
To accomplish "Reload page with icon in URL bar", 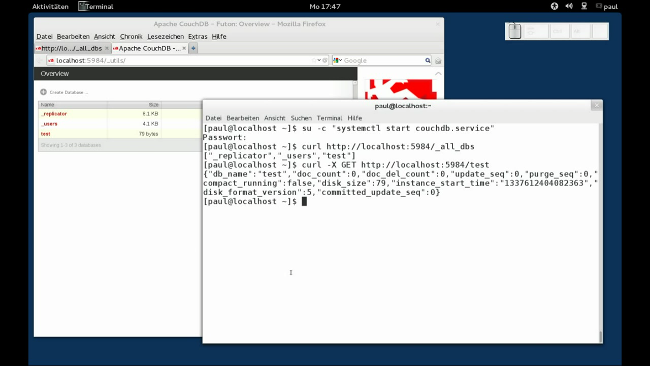I will pyautogui.click(x=325, y=61).
